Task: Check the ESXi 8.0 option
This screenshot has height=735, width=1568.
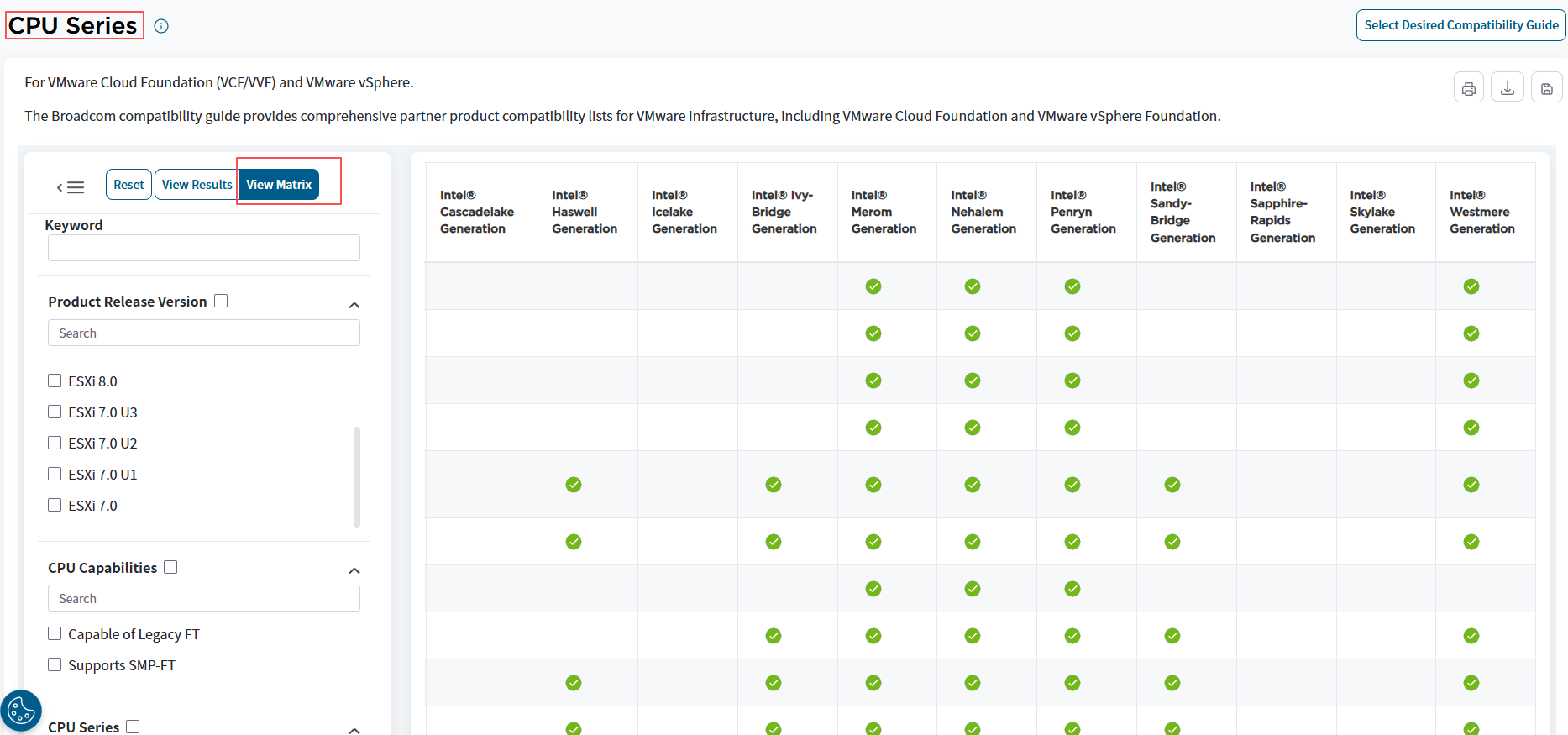Action: (55, 381)
